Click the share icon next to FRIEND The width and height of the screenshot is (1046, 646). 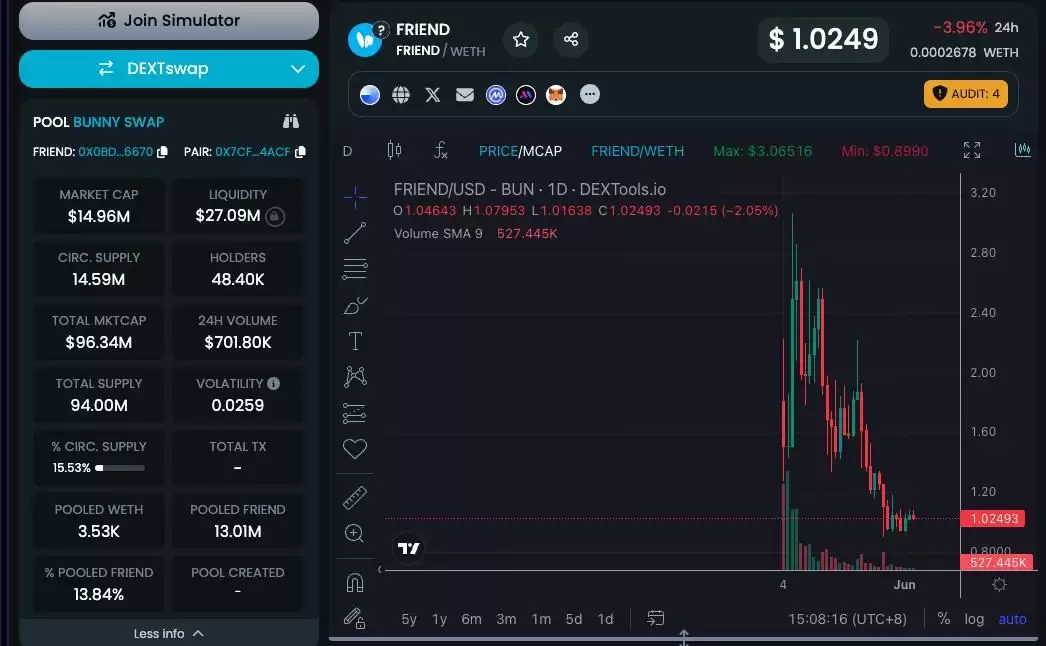click(x=571, y=38)
